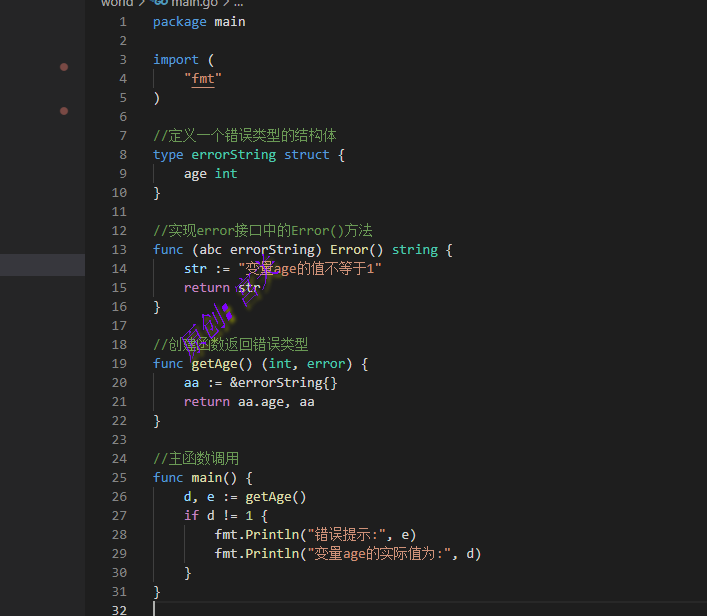
Task: Click getAge in its func definition line
Action: click(x=214, y=363)
